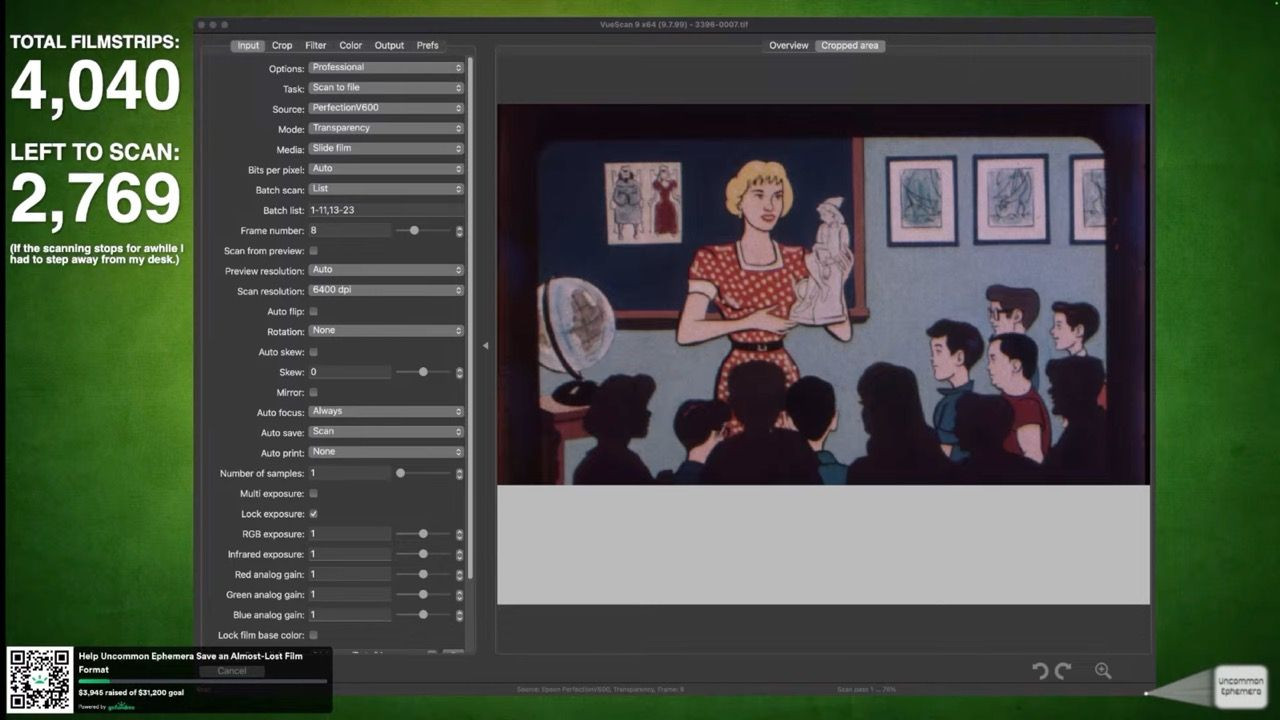Open the Prefs tab
This screenshot has width=1280, height=720.
point(427,45)
